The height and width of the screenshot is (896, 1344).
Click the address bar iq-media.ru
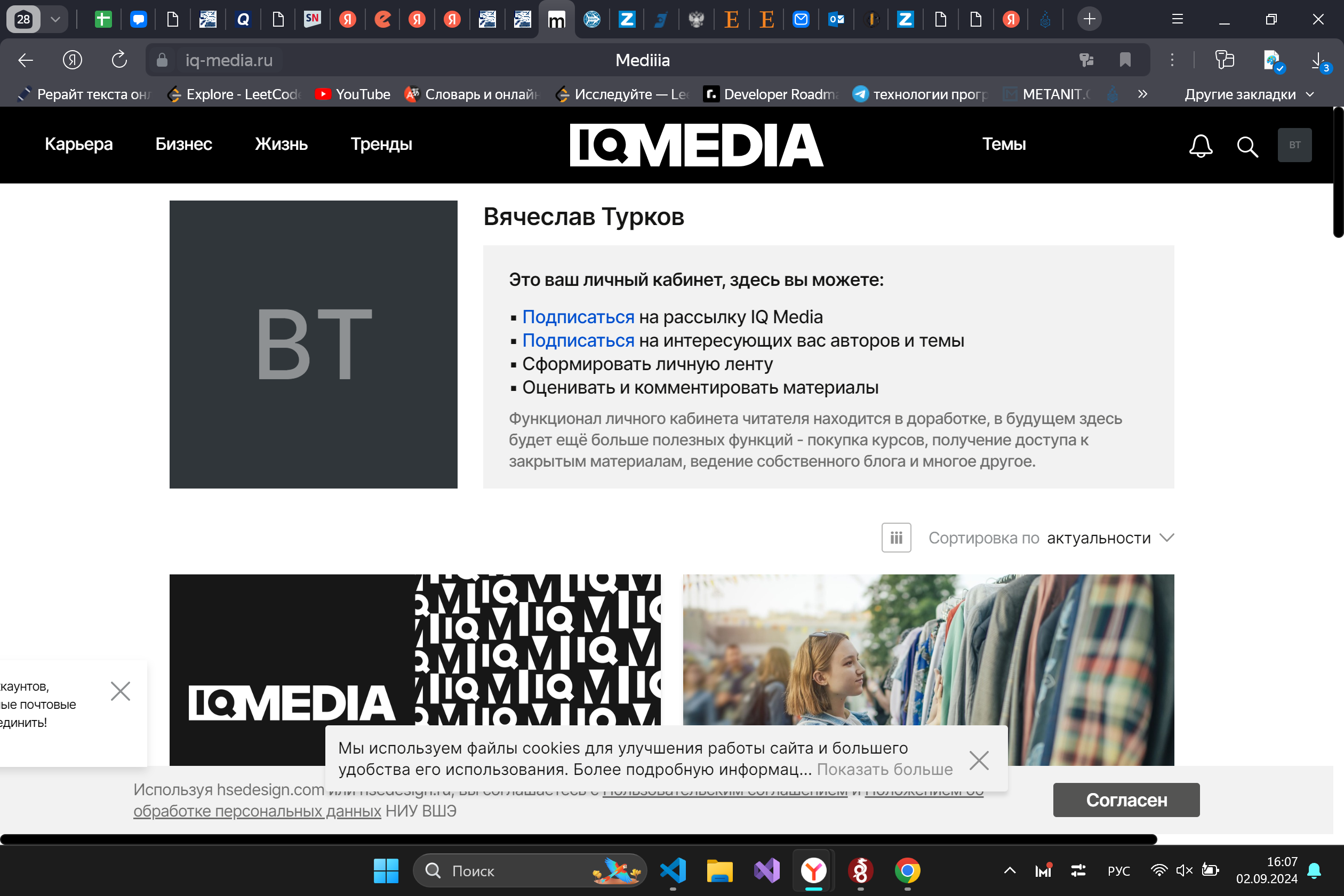(x=229, y=60)
